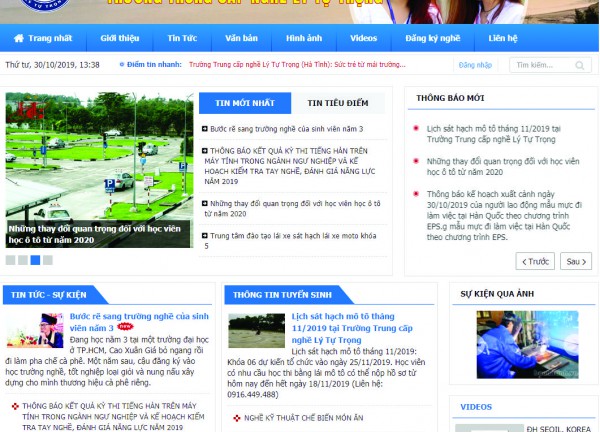Select the first slideshow indicator square
600x432 pixels.
point(10,260)
